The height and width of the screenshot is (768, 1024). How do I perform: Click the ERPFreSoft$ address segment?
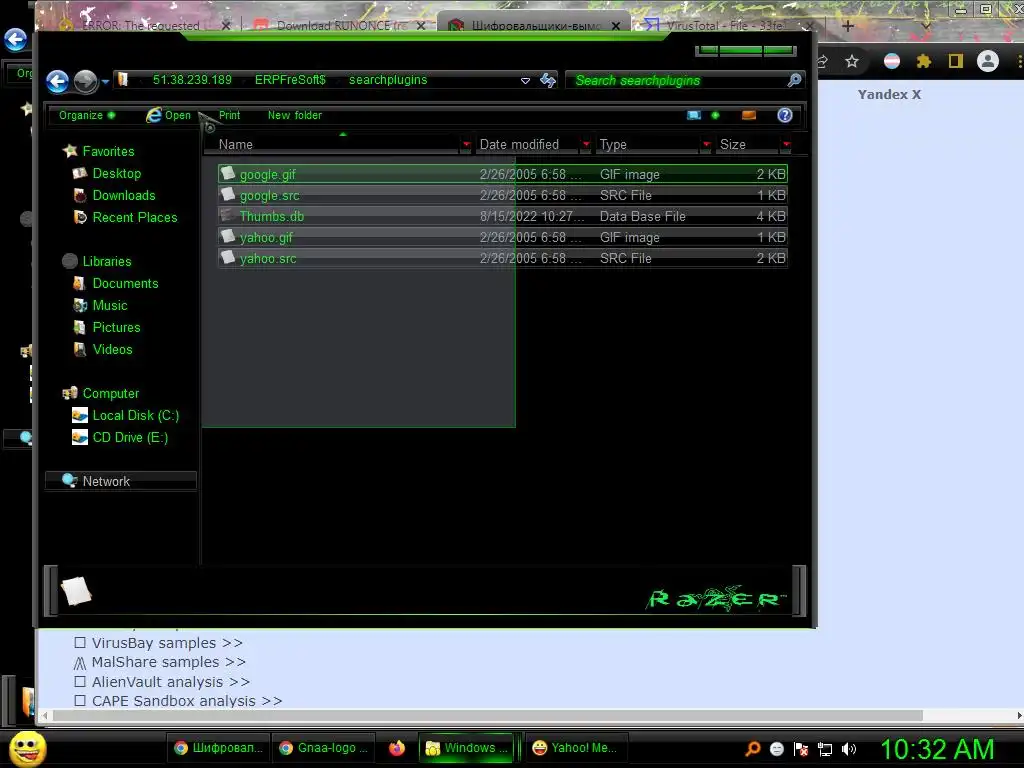290,80
